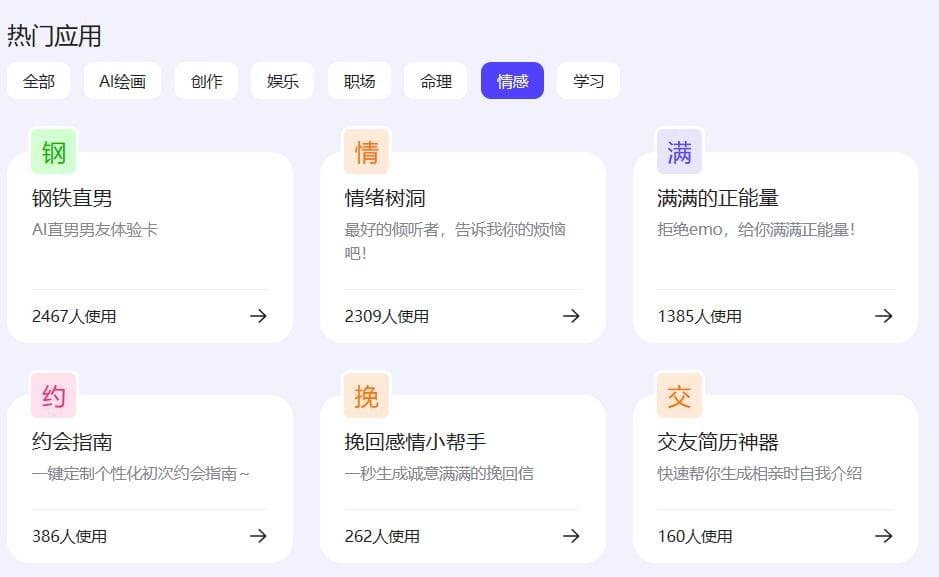This screenshot has height=577, width=939.
Task: Click the orange 情 icon on 情绪树洞 card
Action: (x=366, y=152)
